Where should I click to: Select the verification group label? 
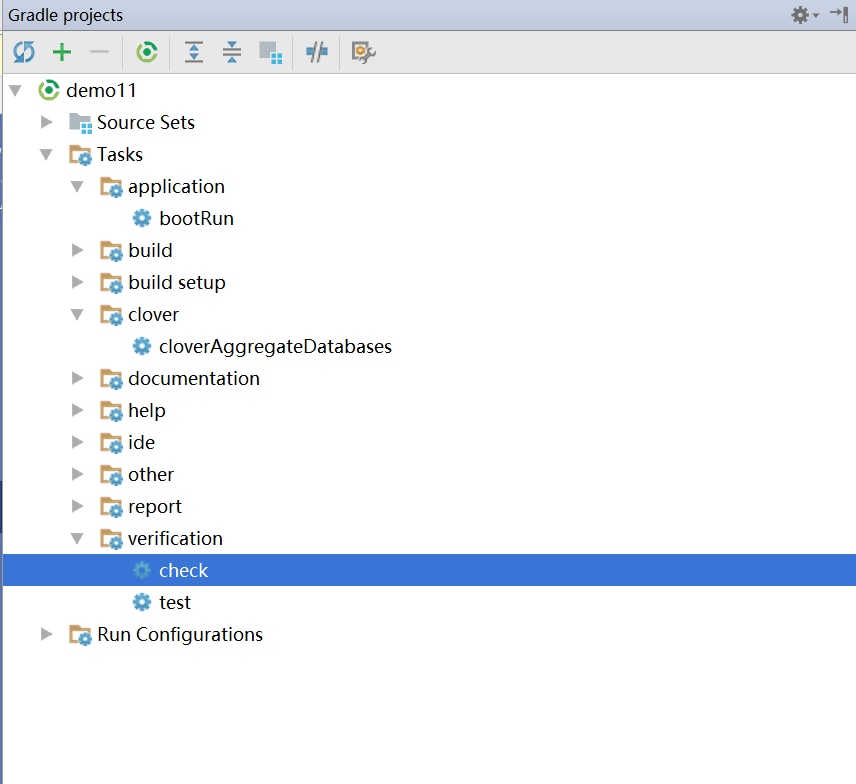175,538
